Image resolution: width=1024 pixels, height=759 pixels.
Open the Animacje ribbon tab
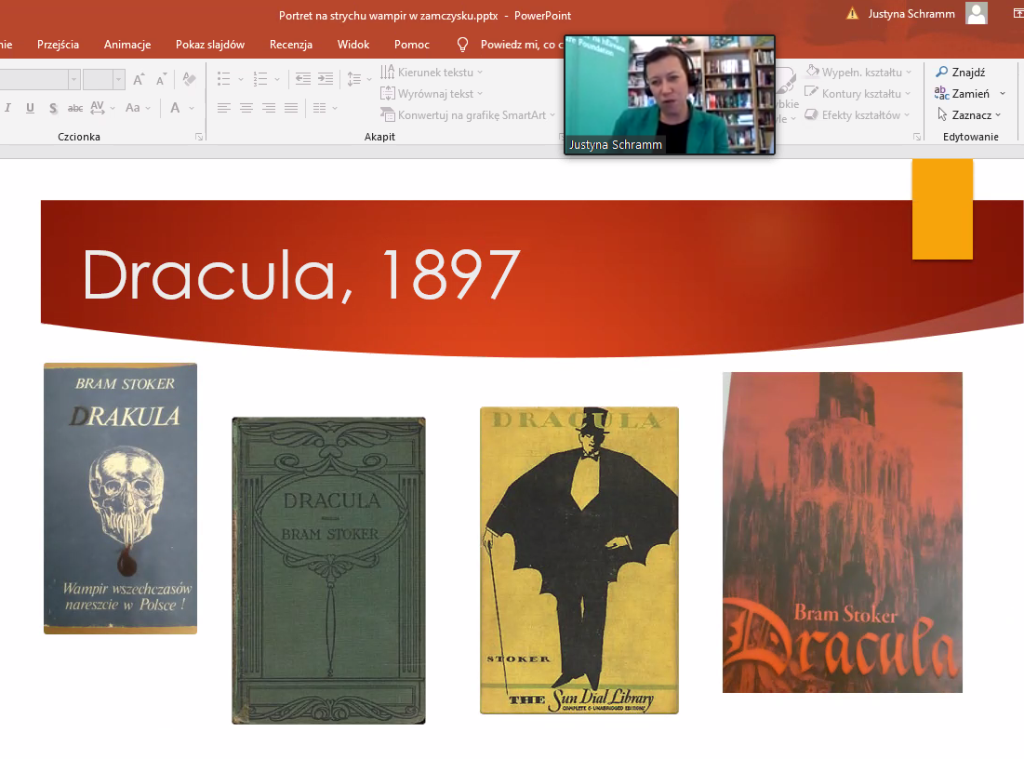(x=127, y=44)
